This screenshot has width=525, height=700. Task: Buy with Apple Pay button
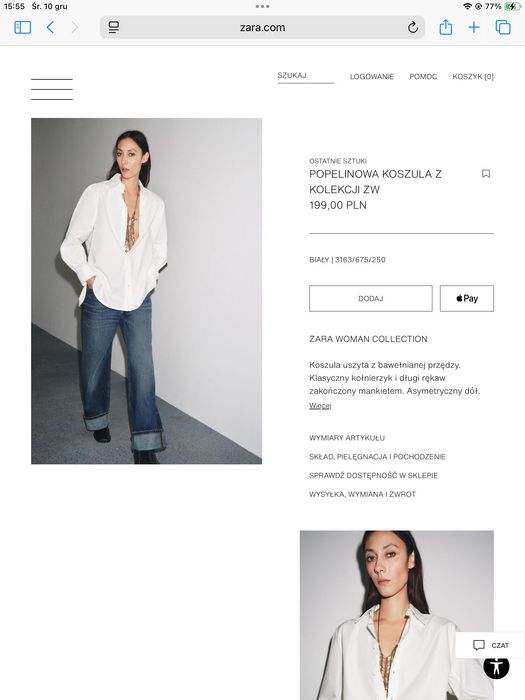pyautogui.click(x=467, y=298)
